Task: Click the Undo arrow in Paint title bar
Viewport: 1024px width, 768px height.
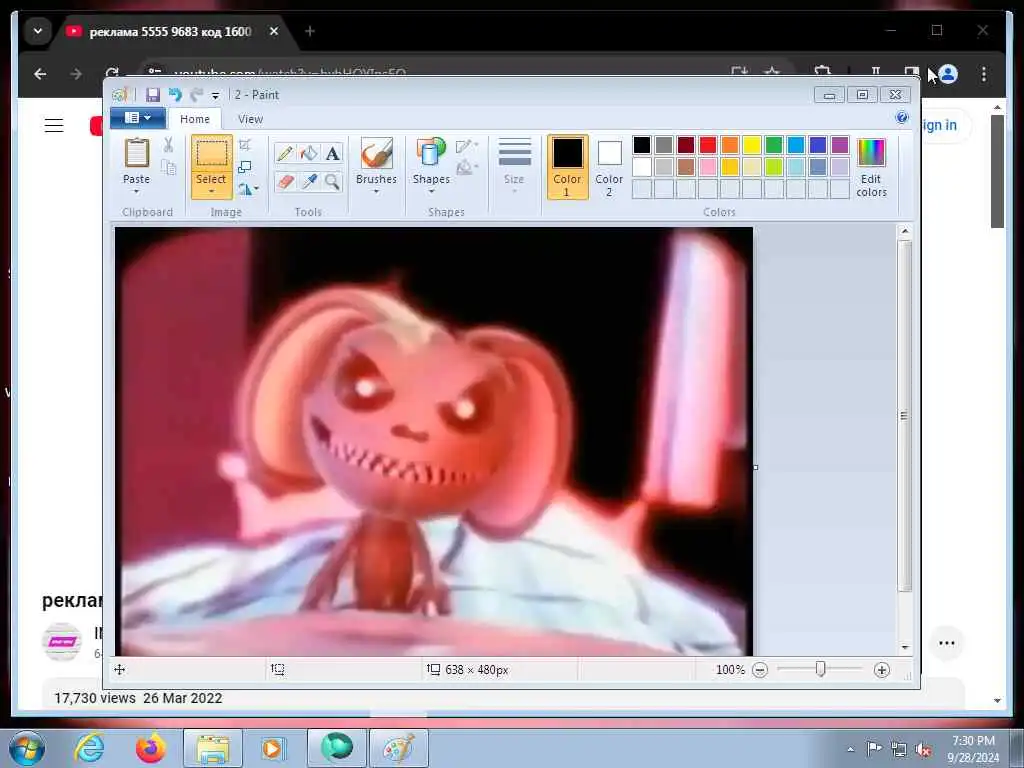Action: click(175, 95)
